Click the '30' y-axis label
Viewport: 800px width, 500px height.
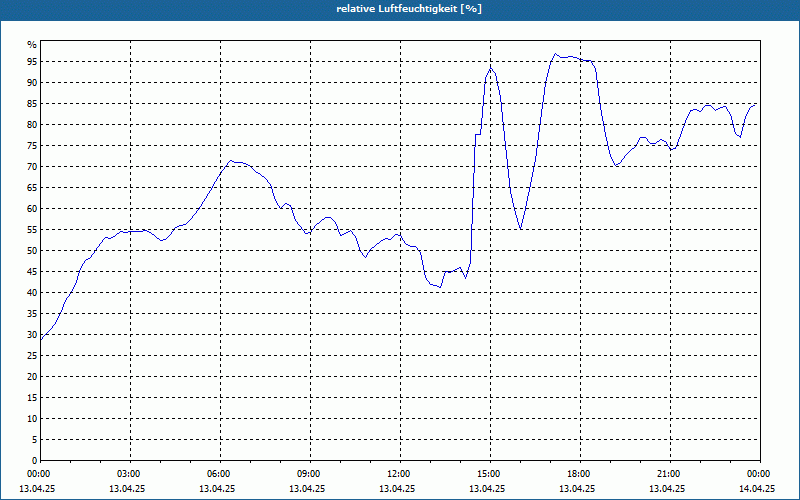(x=32, y=335)
